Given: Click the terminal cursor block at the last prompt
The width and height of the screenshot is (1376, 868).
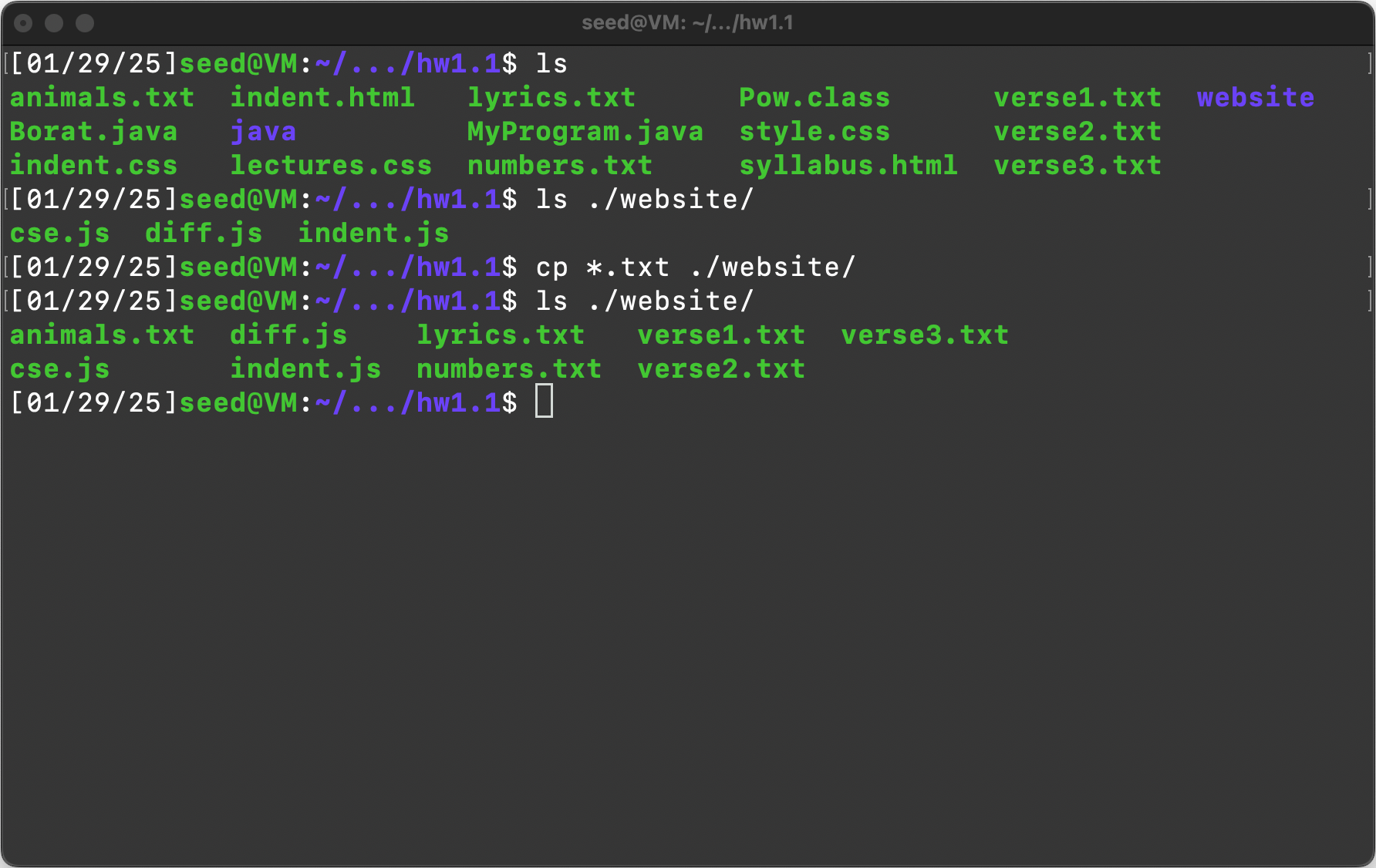Looking at the screenshot, I should pos(544,402).
